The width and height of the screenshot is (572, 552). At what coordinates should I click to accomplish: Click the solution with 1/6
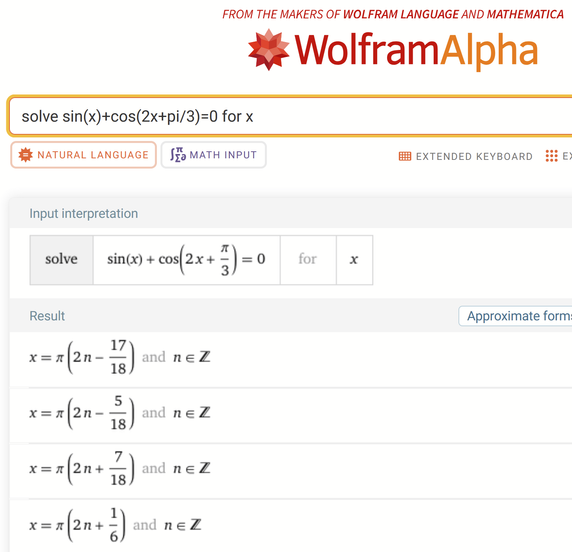pos(115,525)
